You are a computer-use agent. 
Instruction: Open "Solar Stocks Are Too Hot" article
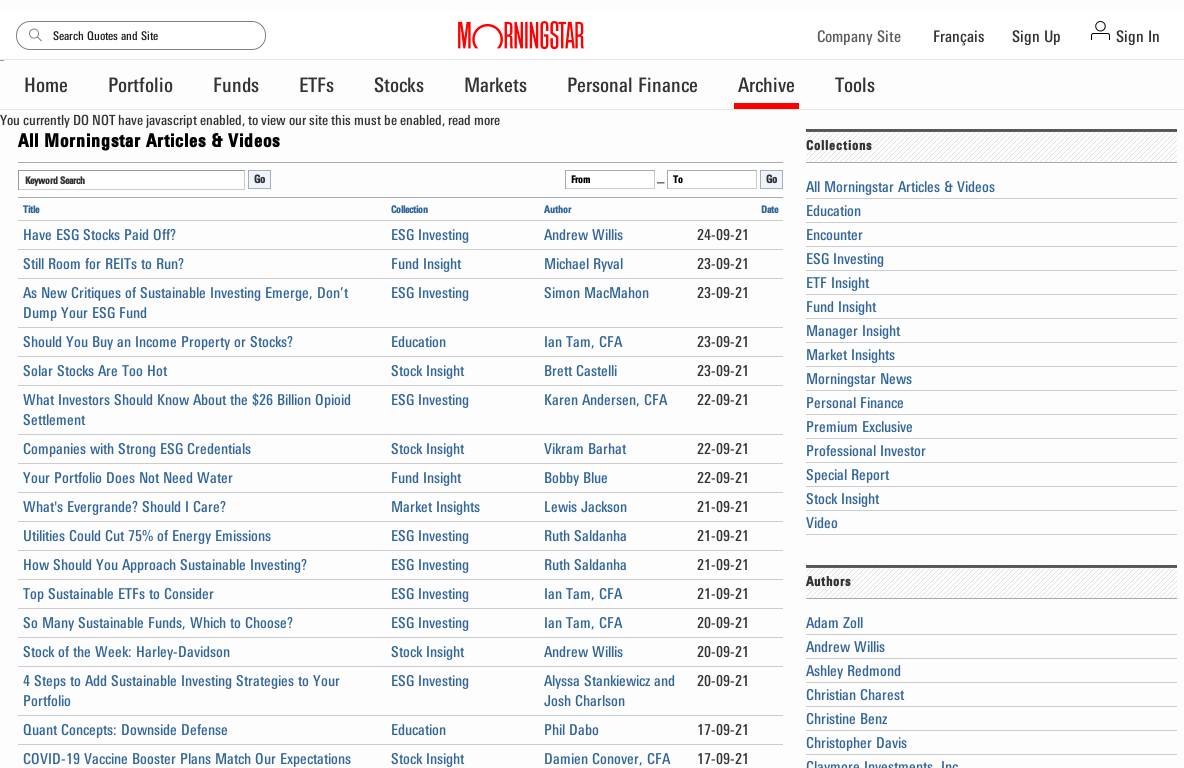pyautogui.click(x=95, y=371)
